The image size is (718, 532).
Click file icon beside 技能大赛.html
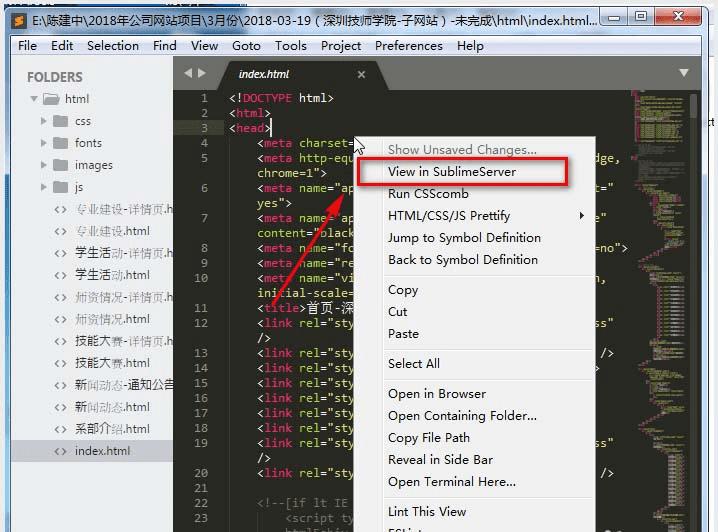point(60,363)
